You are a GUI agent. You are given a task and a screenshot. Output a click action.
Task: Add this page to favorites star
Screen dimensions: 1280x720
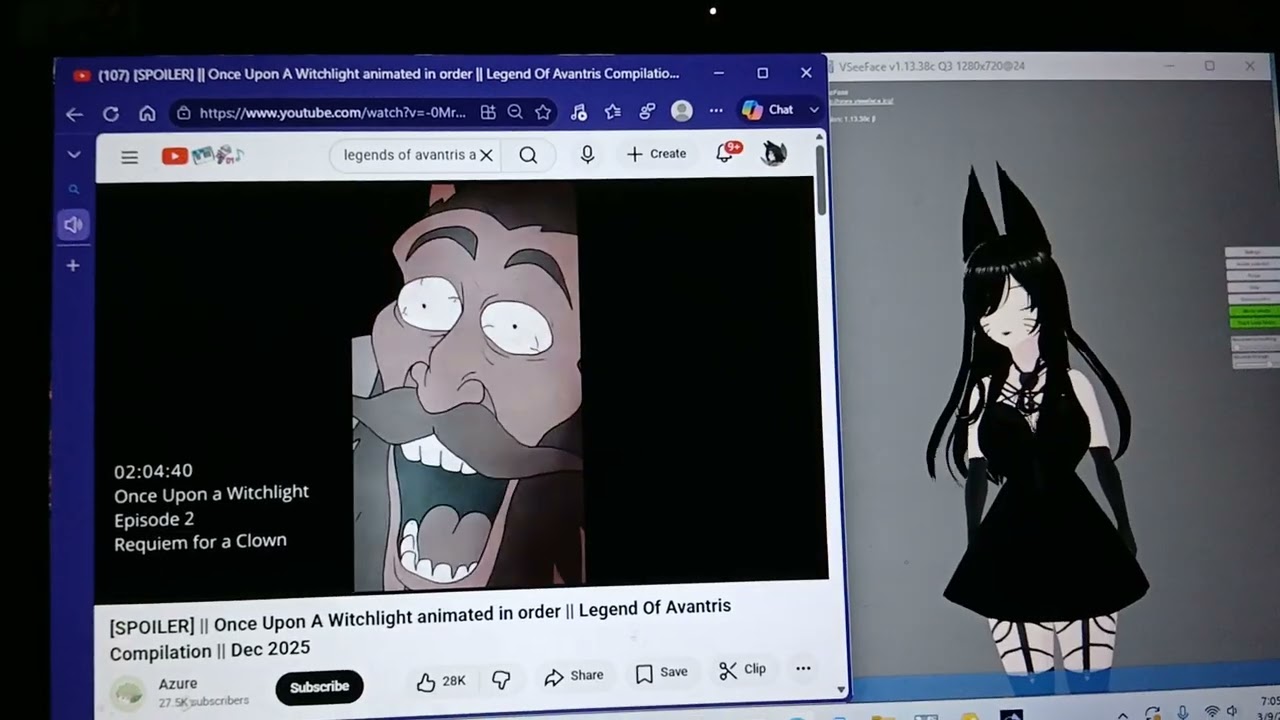pyautogui.click(x=543, y=112)
